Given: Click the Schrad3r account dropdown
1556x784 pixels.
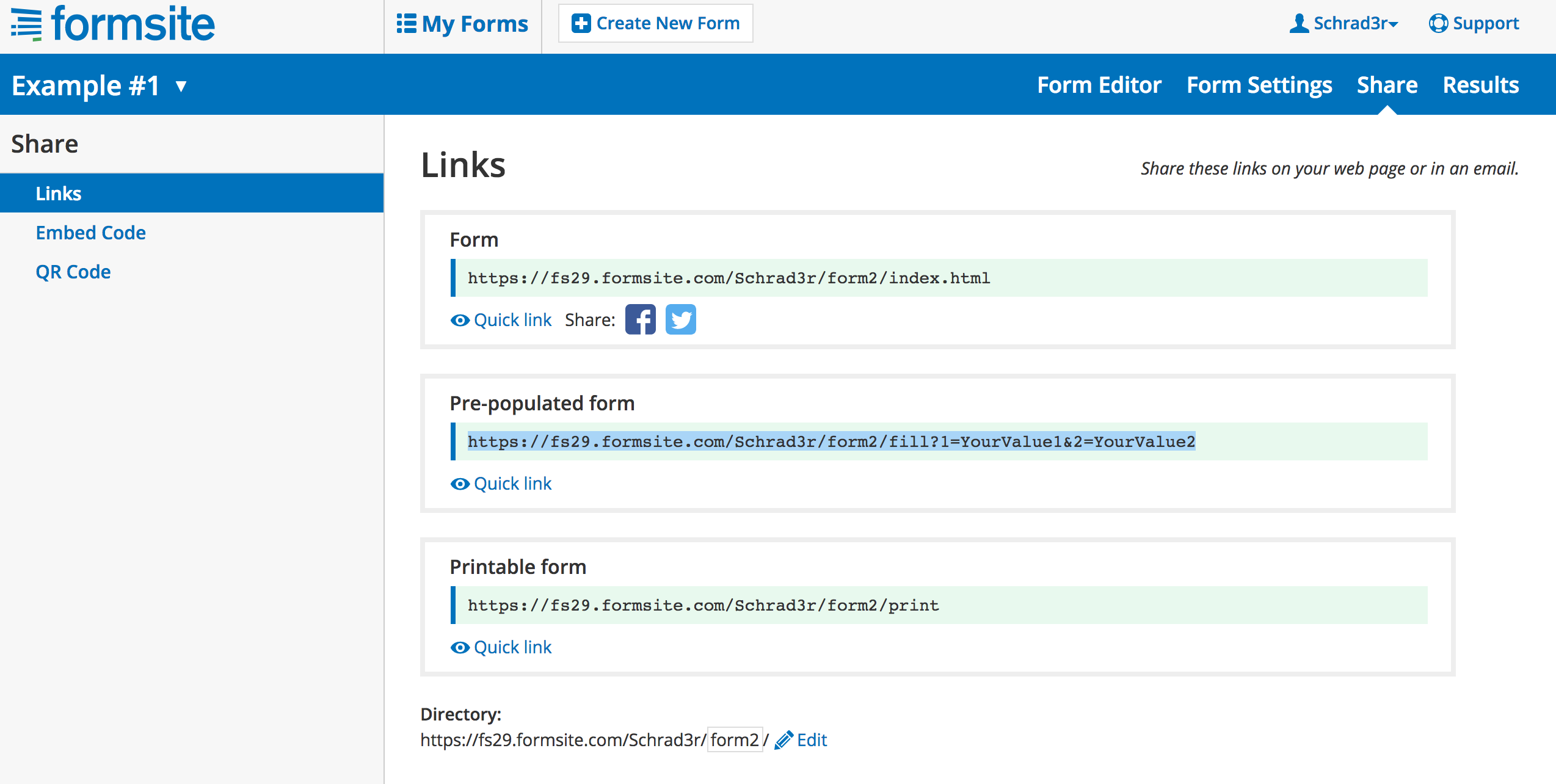Looking at the screenshot, I should point(1349,22).
